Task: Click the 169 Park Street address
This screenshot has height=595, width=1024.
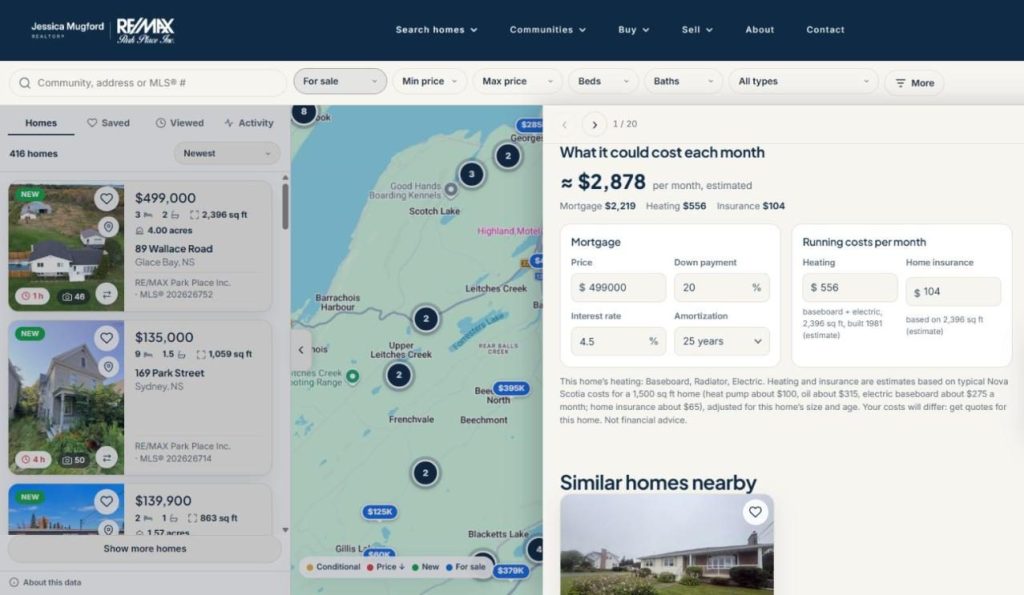Action: coord(169,373)
